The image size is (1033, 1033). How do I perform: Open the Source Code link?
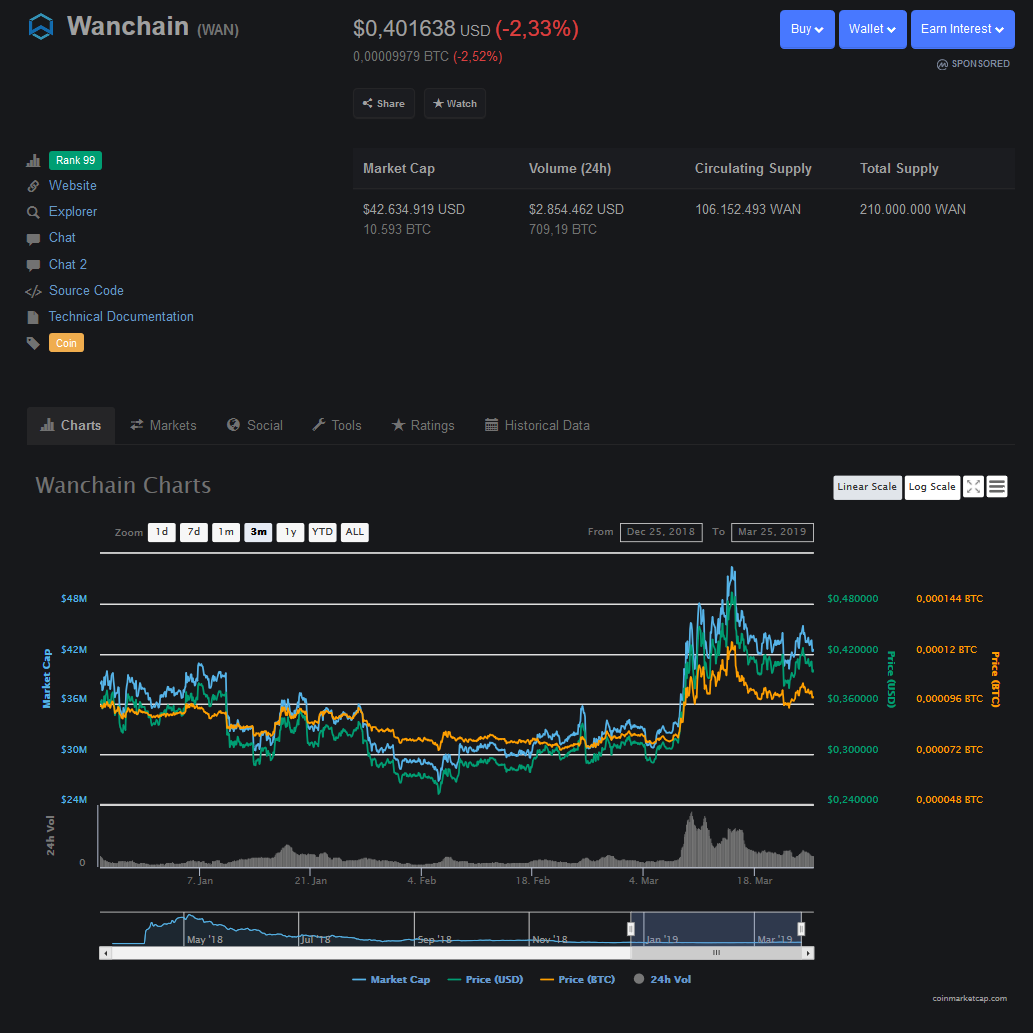click(x=86, y=291)
